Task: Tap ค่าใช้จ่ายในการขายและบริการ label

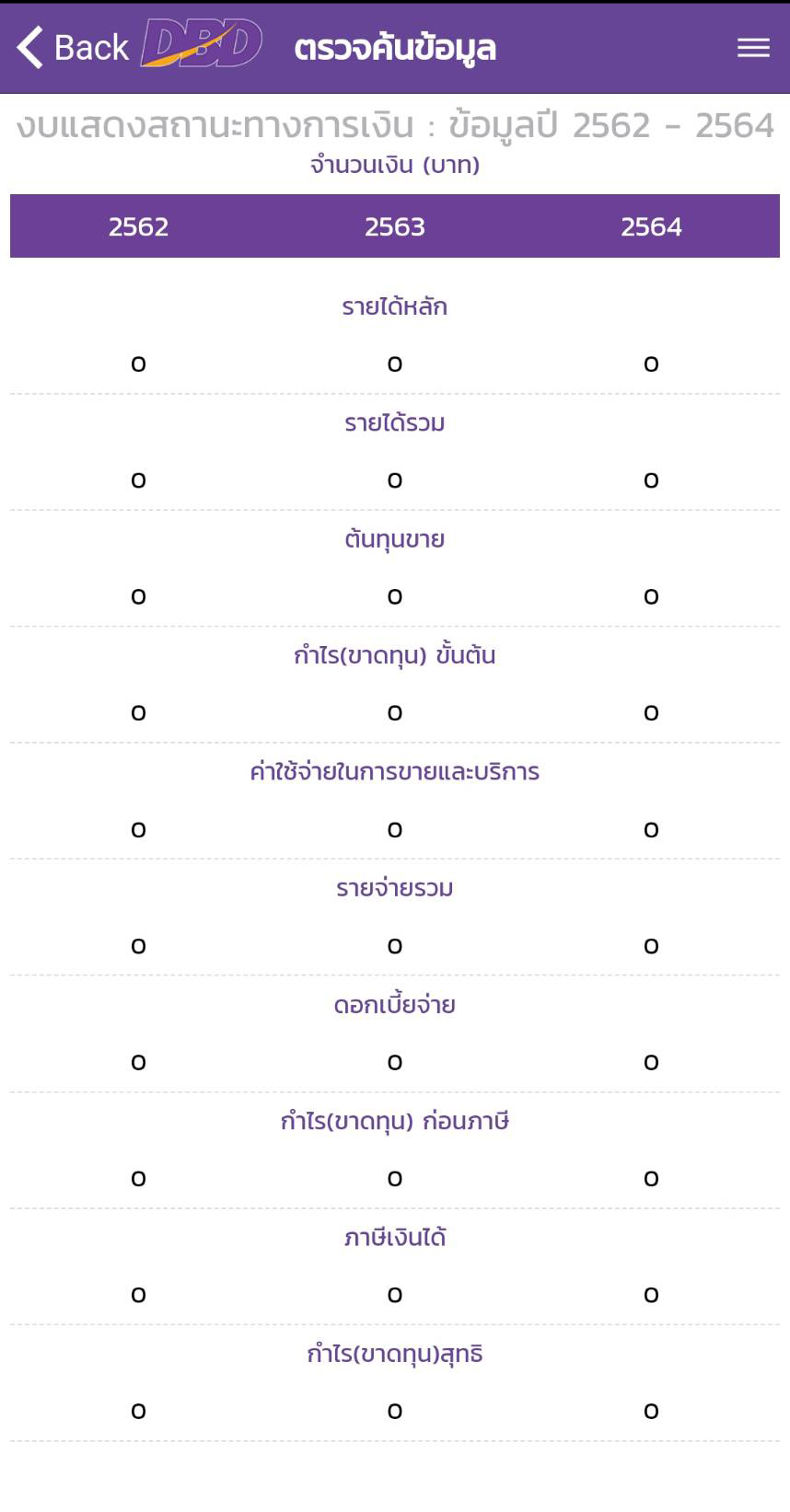Action: point(395,771)
